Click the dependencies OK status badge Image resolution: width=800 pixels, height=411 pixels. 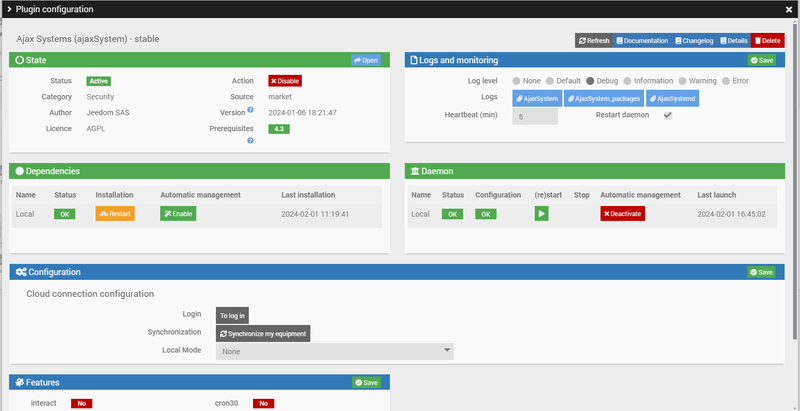pyautogui.click(x=65, y=214)
